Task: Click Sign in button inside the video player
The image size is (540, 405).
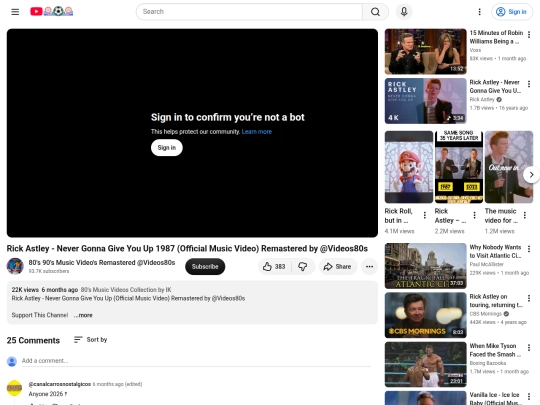Action: point(167,148)
